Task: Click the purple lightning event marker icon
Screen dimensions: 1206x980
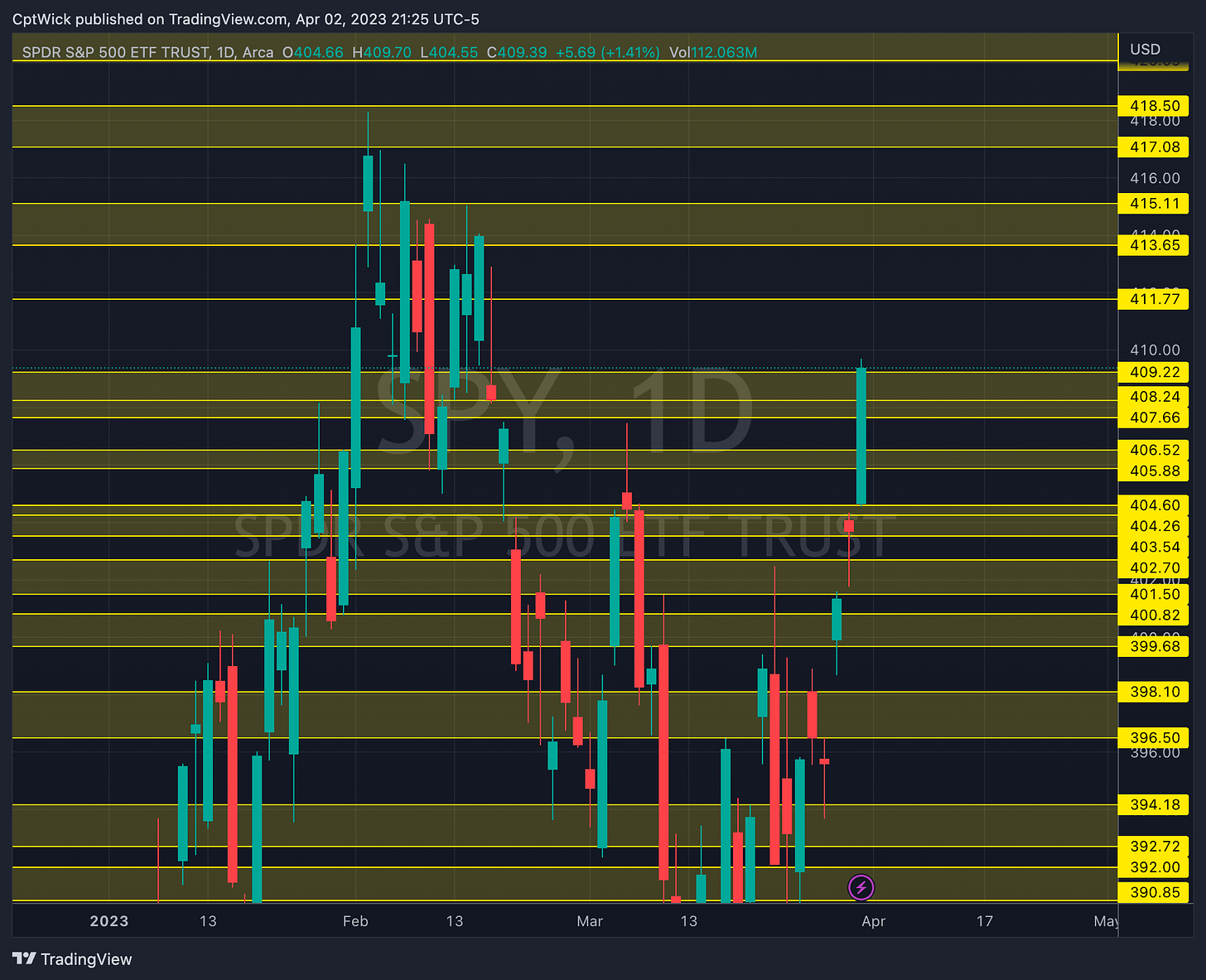Action: (x=861, y=888)
